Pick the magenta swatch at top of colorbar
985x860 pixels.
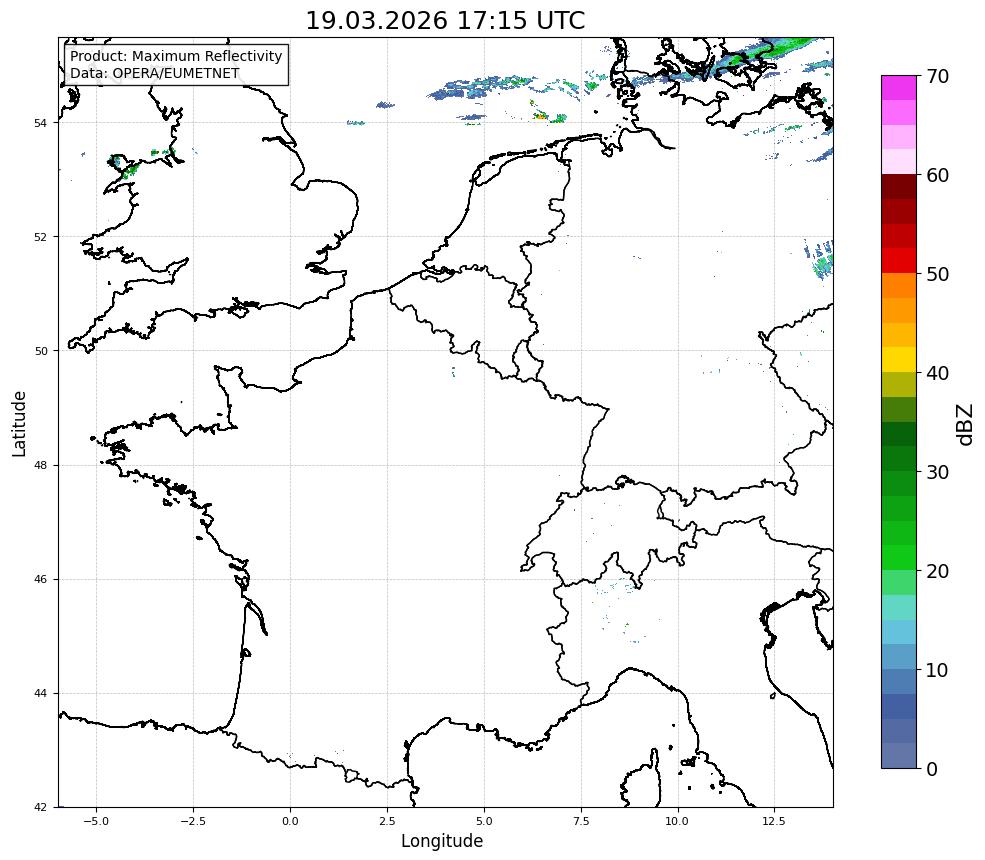click(x=899, y=88)
